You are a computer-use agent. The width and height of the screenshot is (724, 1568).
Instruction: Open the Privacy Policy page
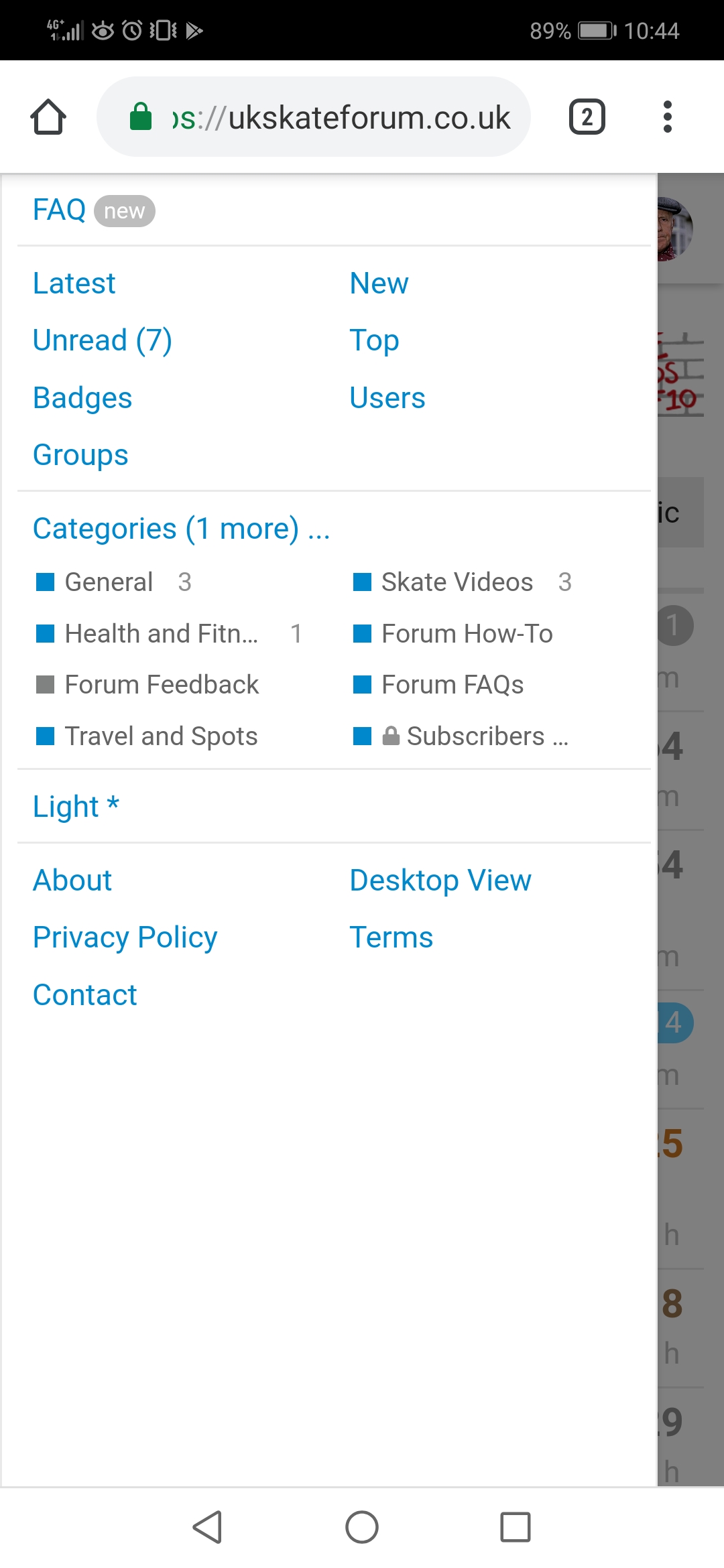tap(125, 937)
